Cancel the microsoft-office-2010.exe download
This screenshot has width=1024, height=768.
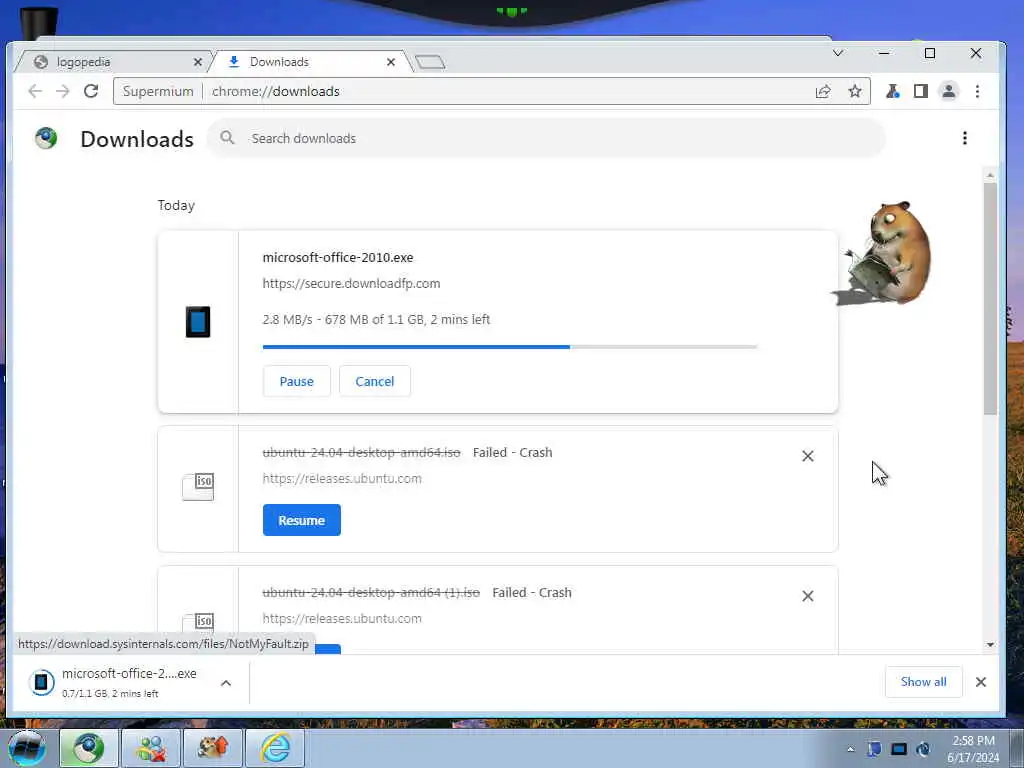375,381
